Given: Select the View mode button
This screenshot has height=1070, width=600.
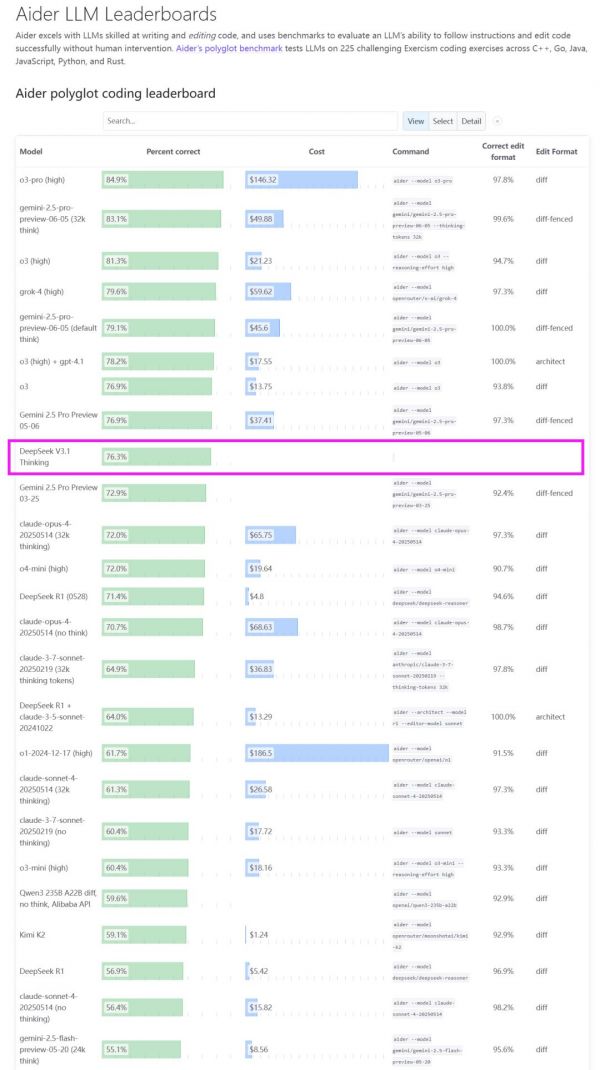Looking at the screenshot, I should (415, 121).
